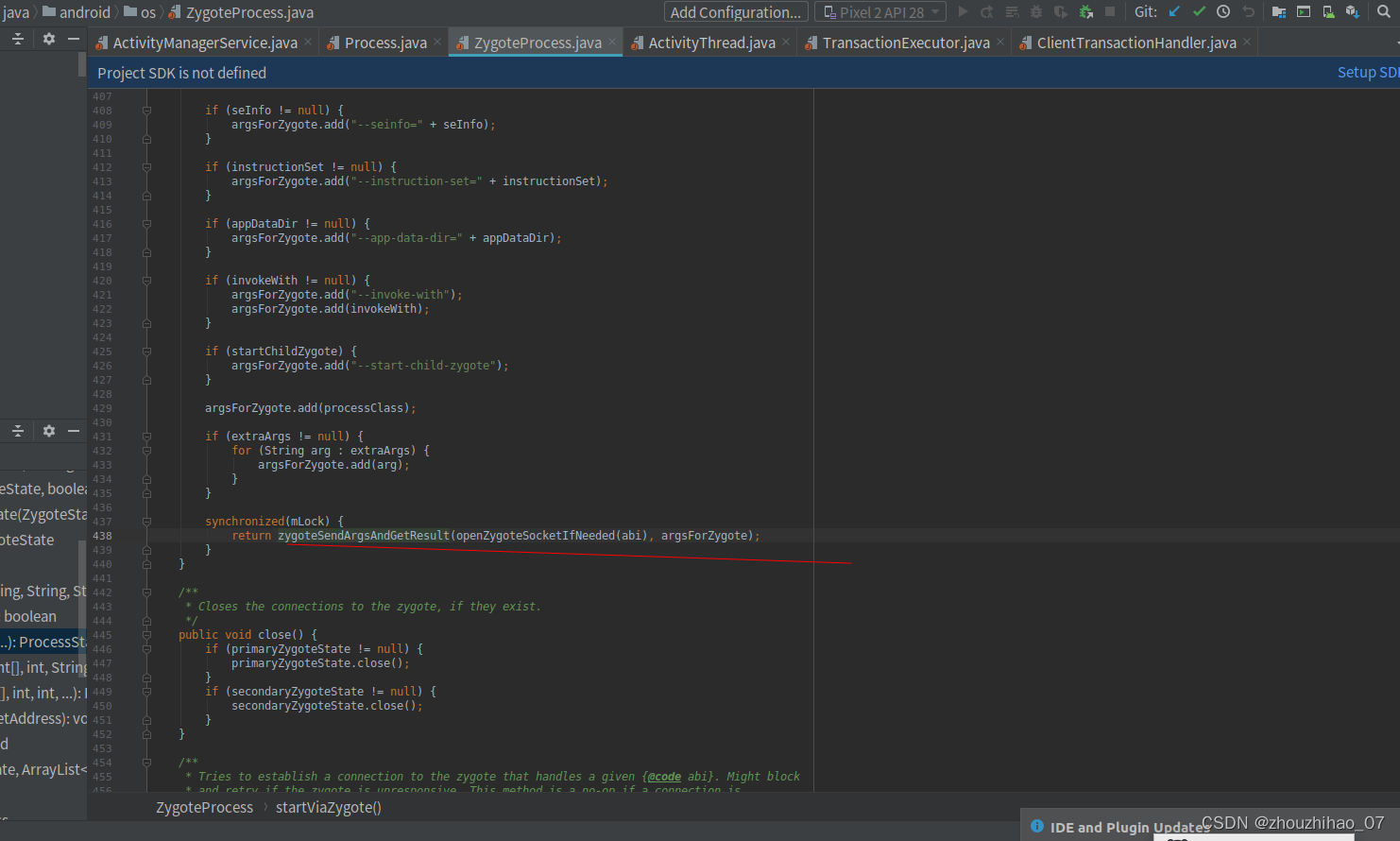Open top panel settings gear icon
1400x841 pixels.
tap(49, 39)
